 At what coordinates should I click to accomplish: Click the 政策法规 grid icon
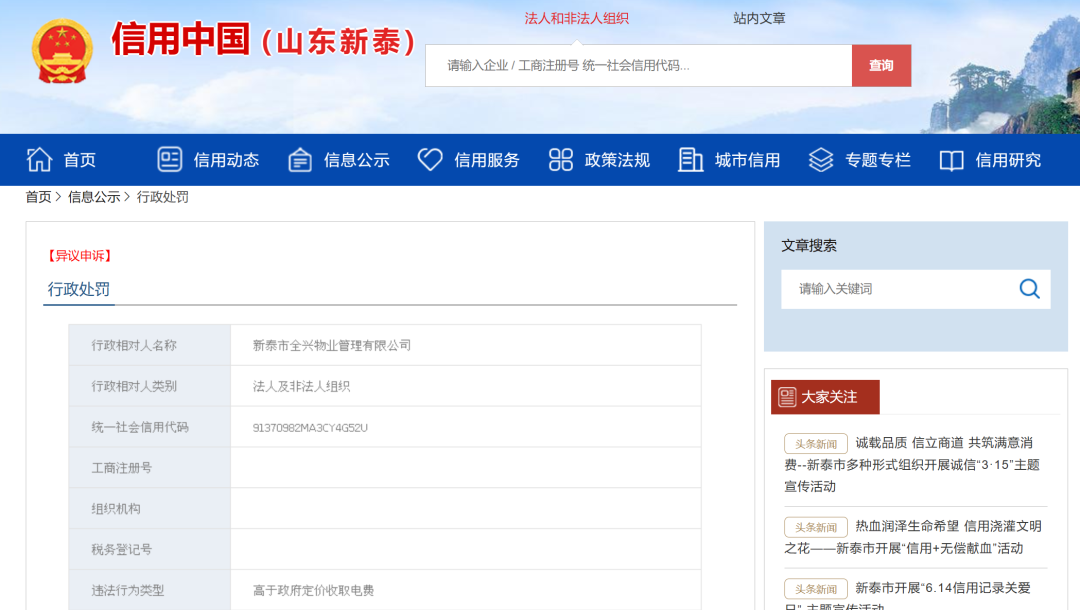(x=561, y=160)
